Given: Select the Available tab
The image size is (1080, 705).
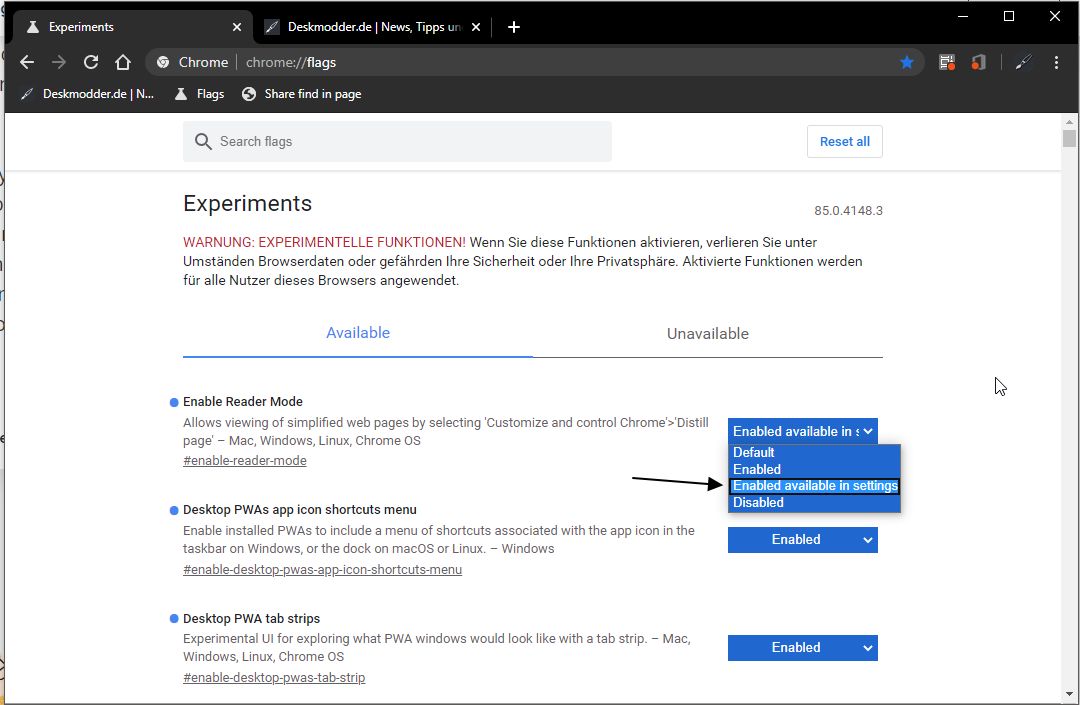Looking at the screenshot, I should (357, 333).
